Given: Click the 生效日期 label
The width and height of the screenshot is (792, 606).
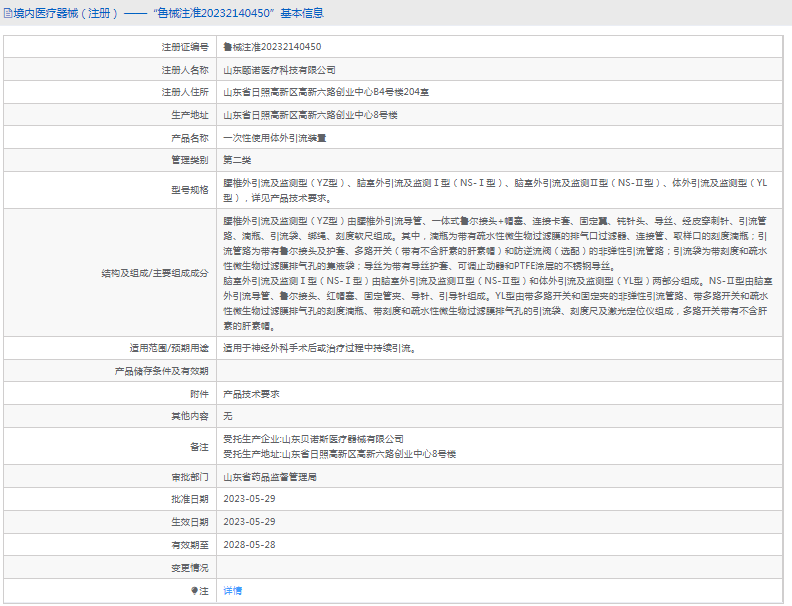Looking at the screenshot, I should coord(189,522).
